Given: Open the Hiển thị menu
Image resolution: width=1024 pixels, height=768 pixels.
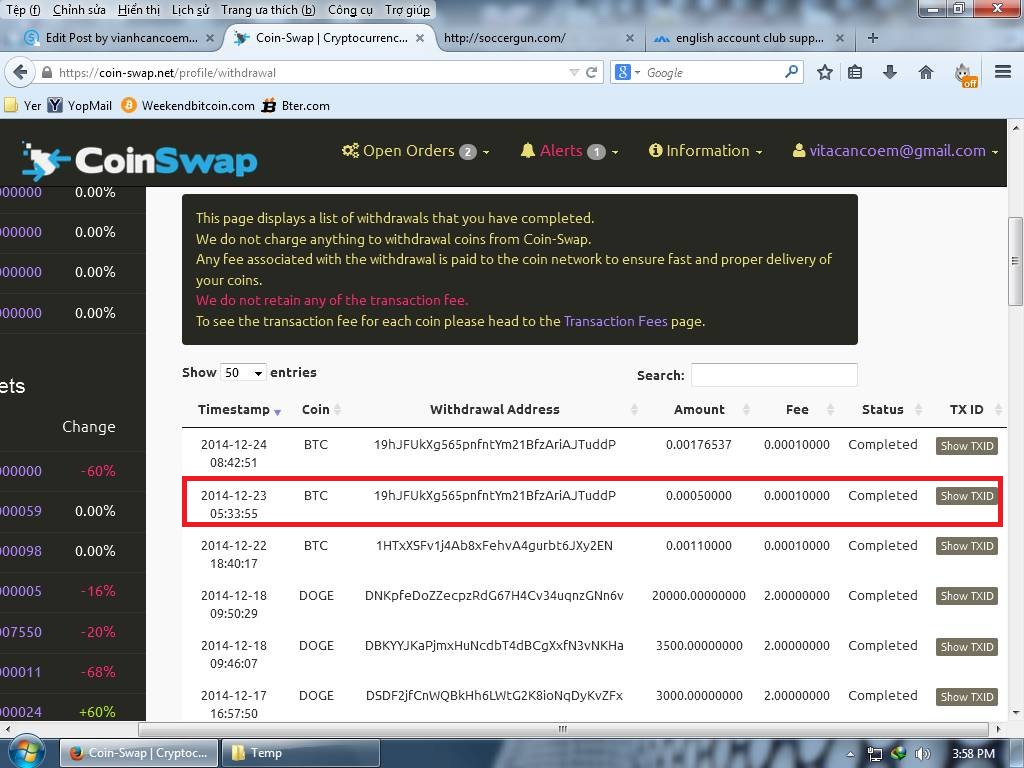Looking at the screenshot, I should (139, 10).
